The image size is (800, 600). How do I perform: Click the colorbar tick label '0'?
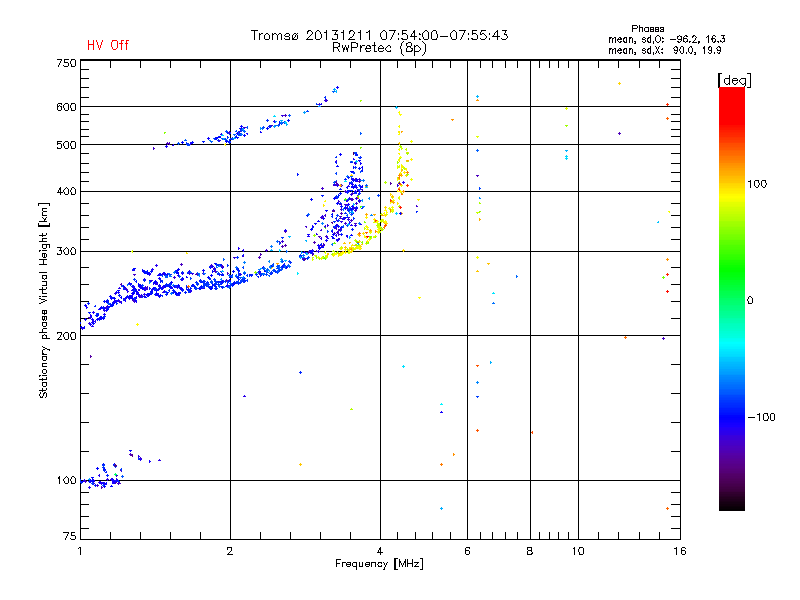[750, 301]
